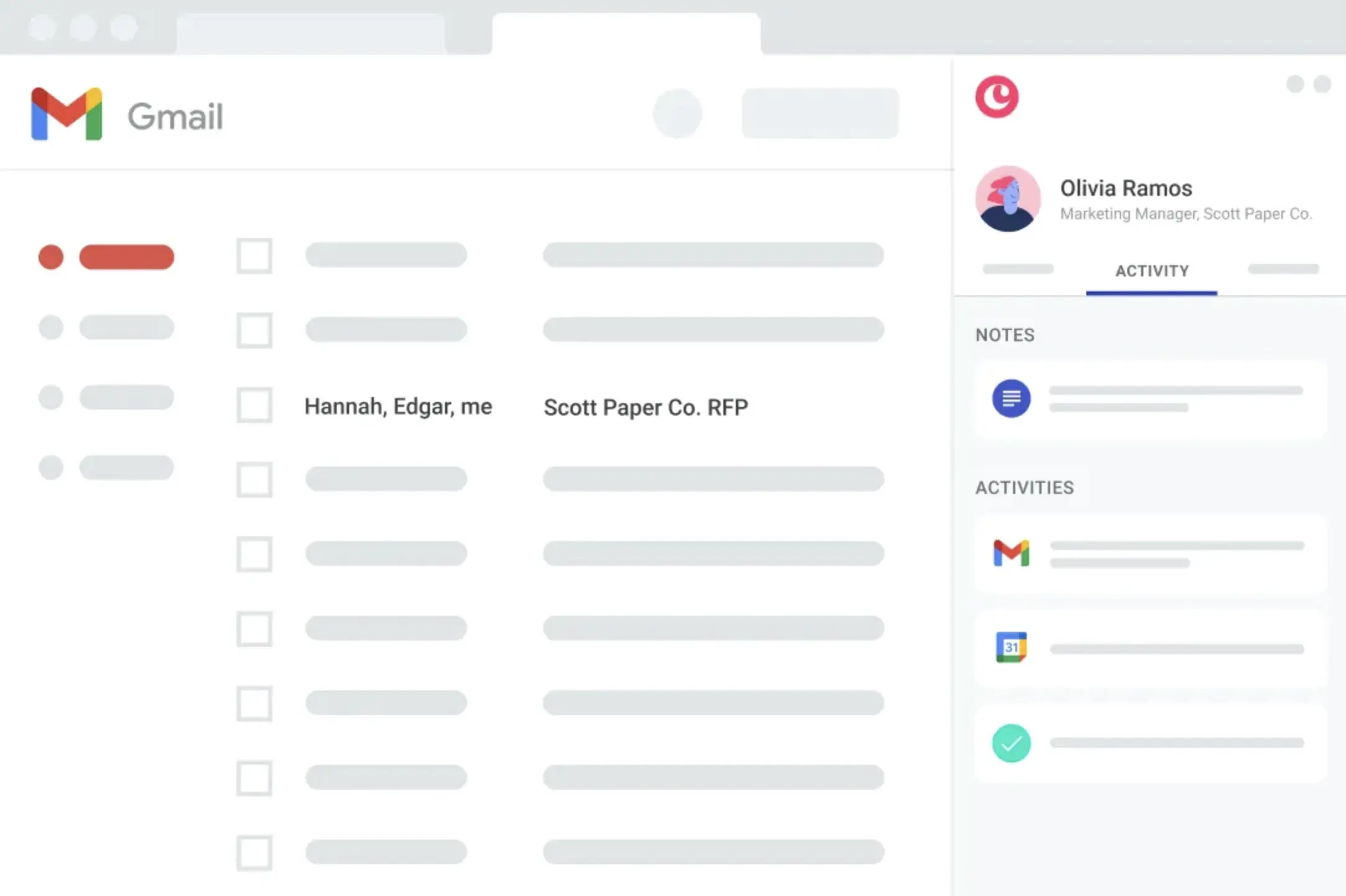Click the Gmail header search placeholder bar

pos(820,114)
